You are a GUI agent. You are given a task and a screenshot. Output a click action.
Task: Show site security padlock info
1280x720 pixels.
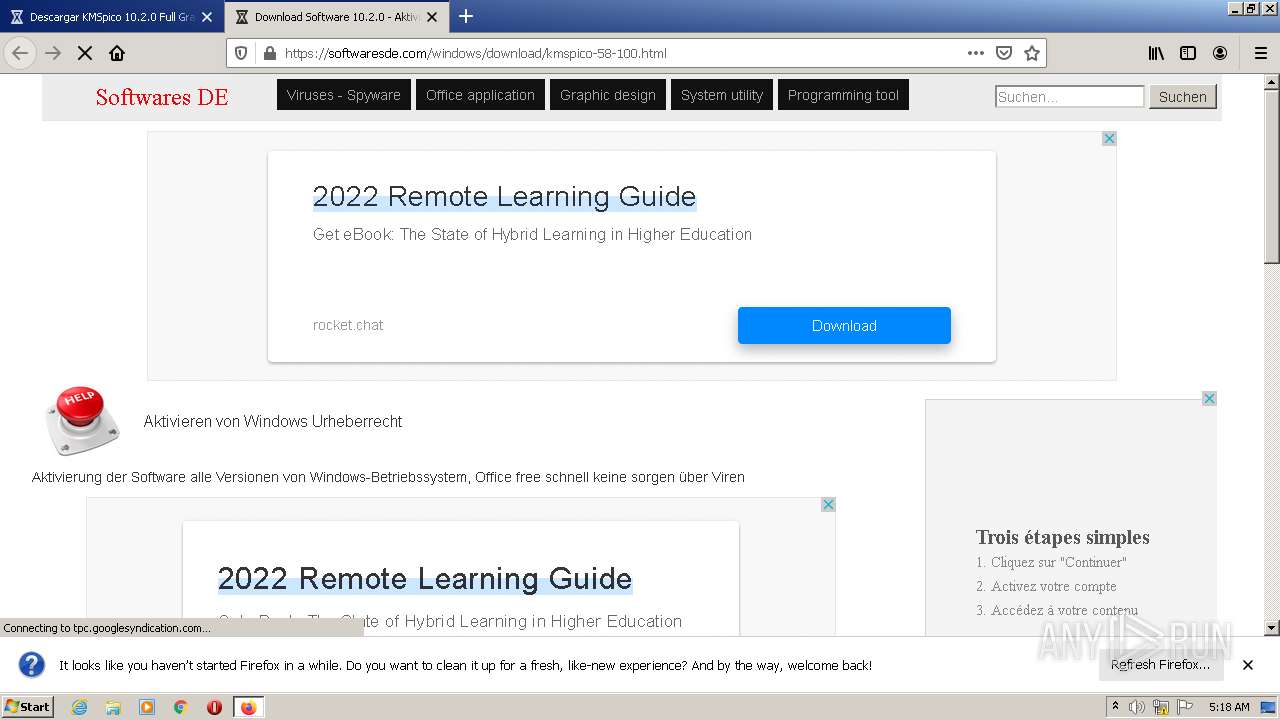pos(268,53)
